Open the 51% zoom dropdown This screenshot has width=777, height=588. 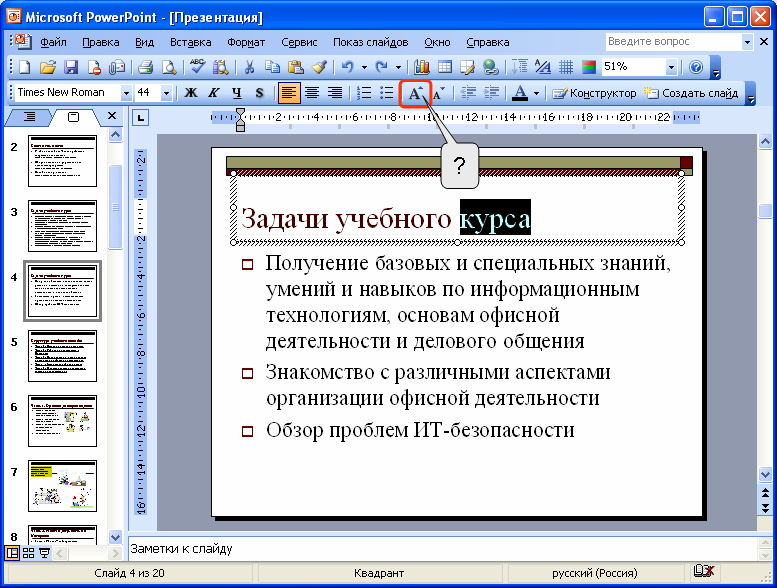[x=671, y=67]
